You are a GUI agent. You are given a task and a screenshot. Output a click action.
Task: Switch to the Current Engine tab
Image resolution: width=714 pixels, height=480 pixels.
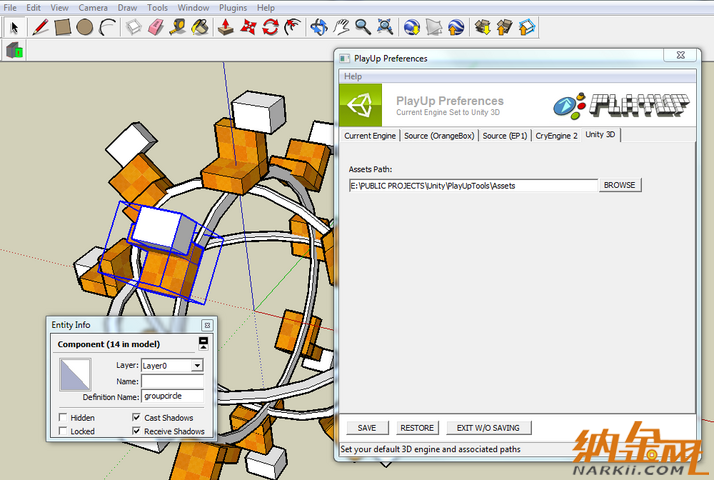coord(370,136)
